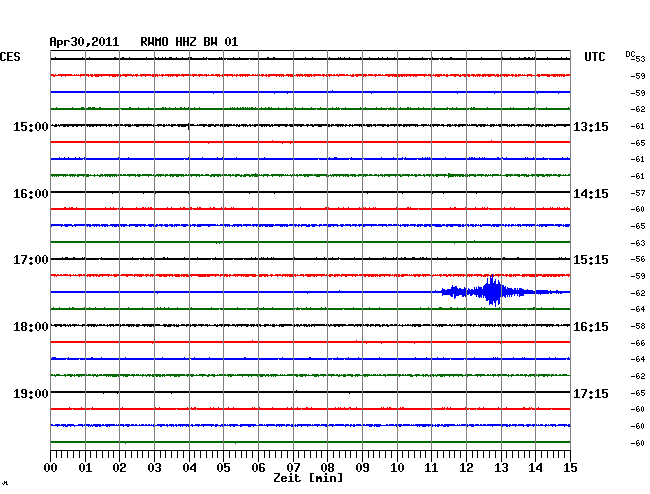
Task: Click minute 05 on the time axis
Action: tap(223, 467)
